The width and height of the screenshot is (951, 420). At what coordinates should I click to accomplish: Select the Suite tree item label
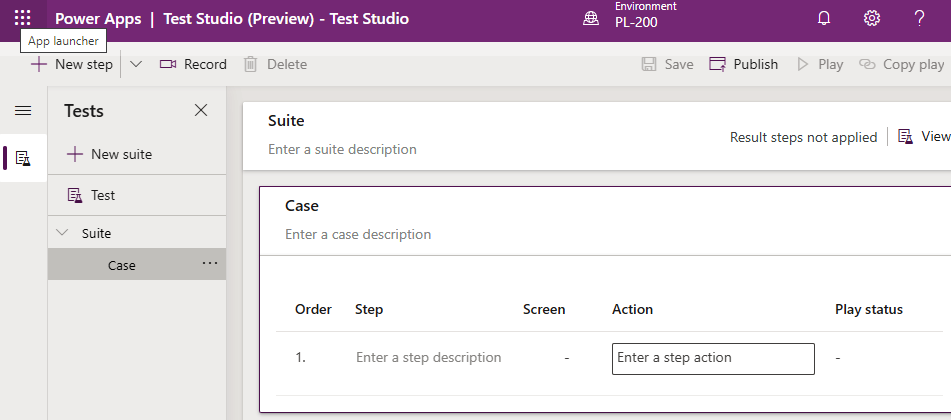pos(96,234)
